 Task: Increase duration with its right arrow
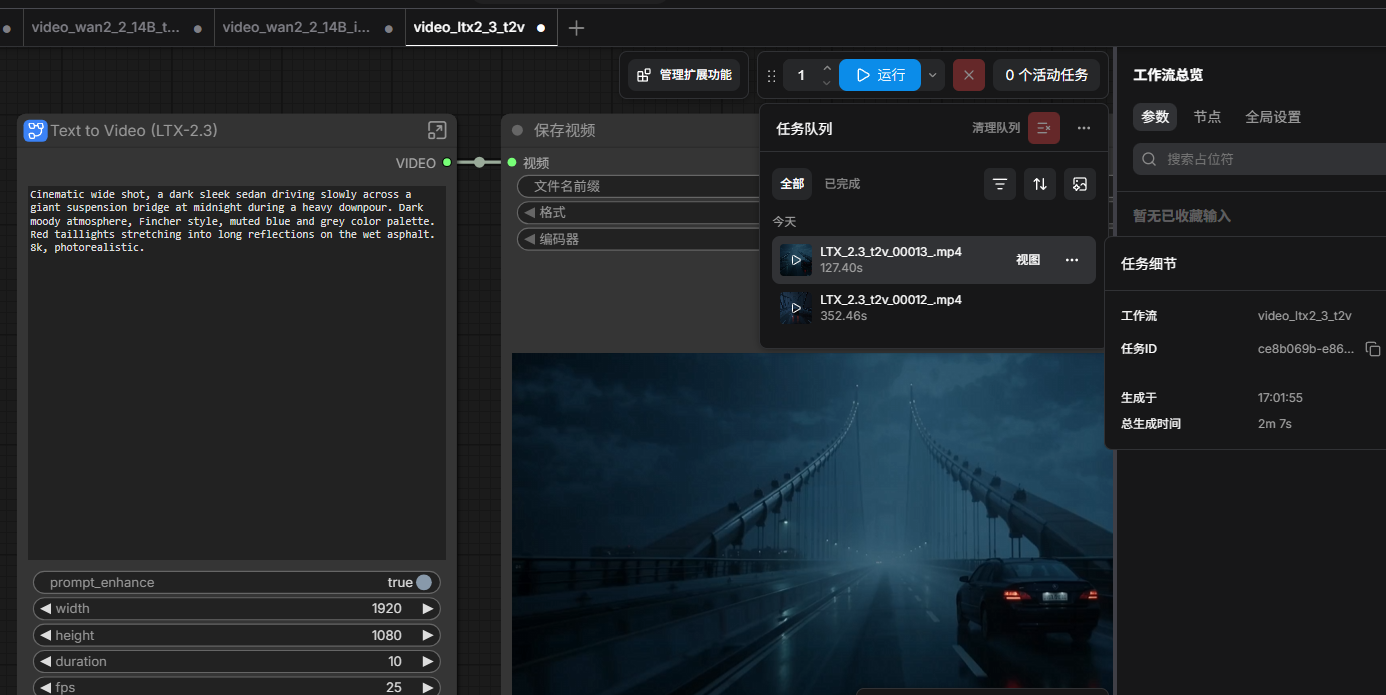pyautogui.click(x=428, y=661)
